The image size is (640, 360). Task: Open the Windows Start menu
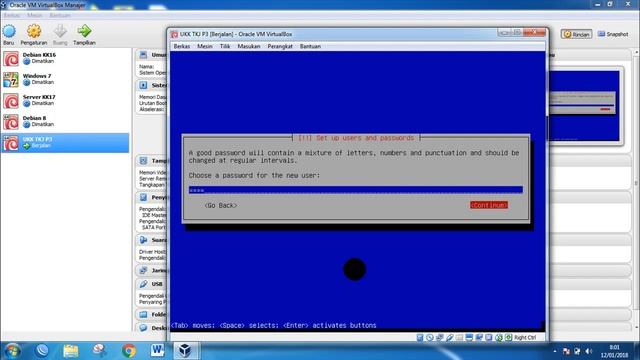12,351
